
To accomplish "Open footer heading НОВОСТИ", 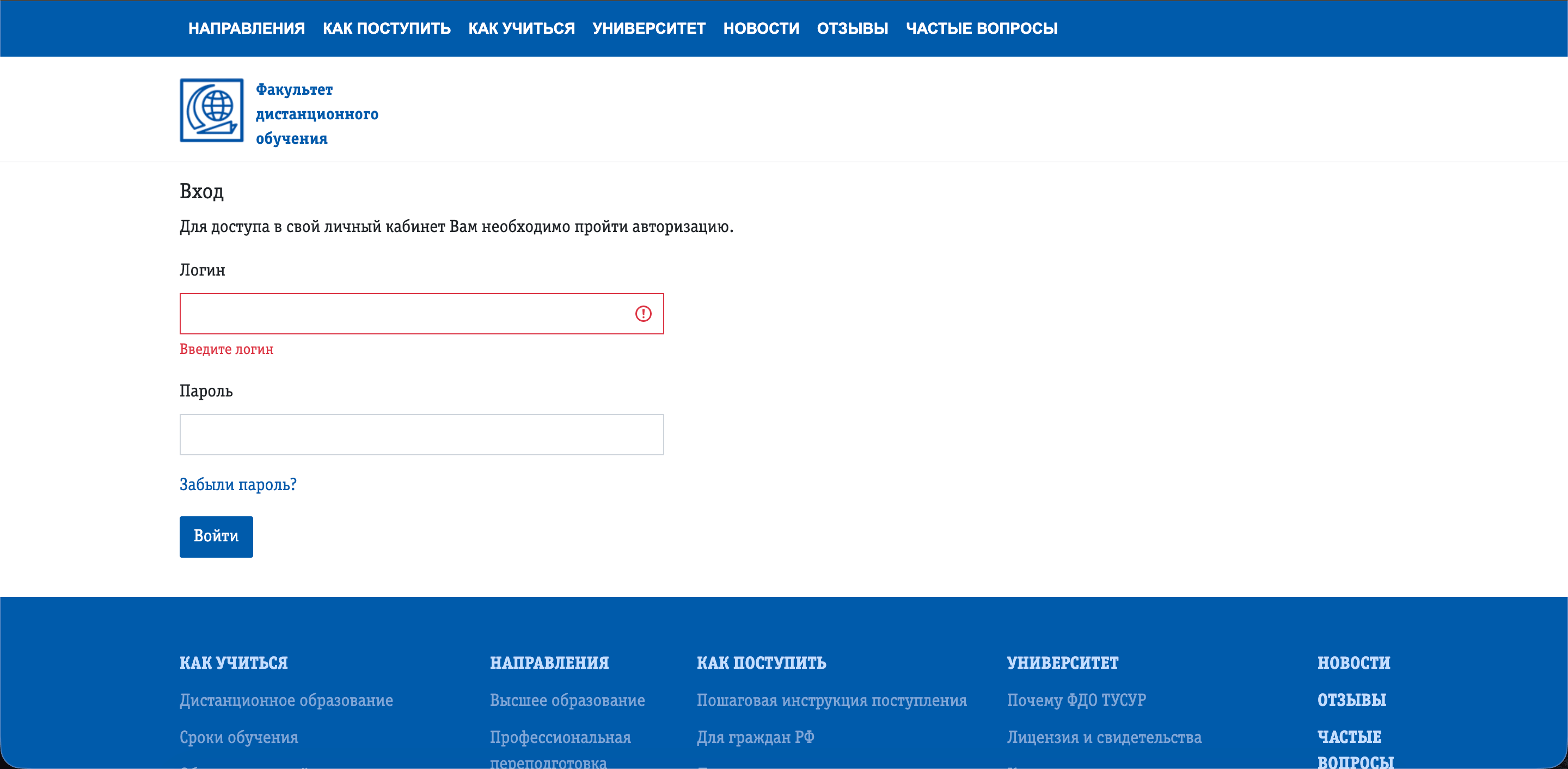I will click(1353, 662).
